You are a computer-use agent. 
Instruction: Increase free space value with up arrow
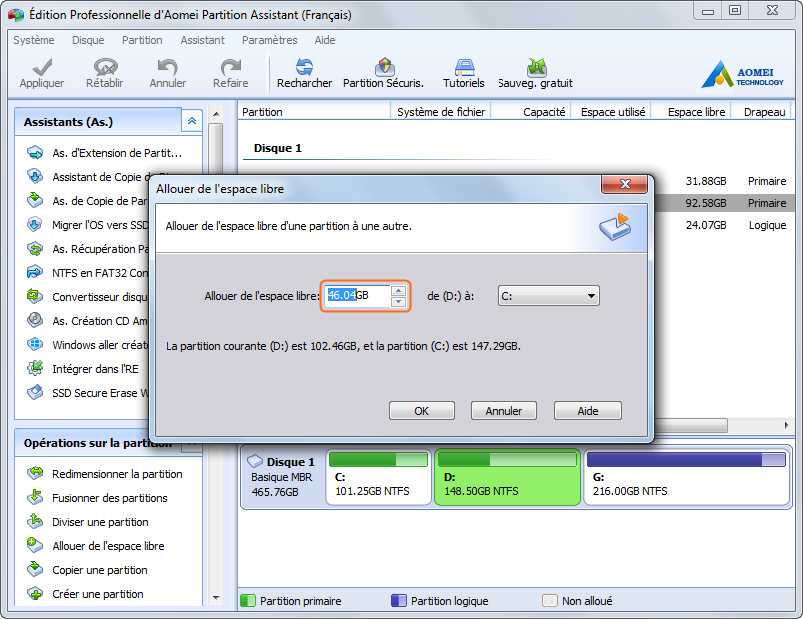click(398, 290)
